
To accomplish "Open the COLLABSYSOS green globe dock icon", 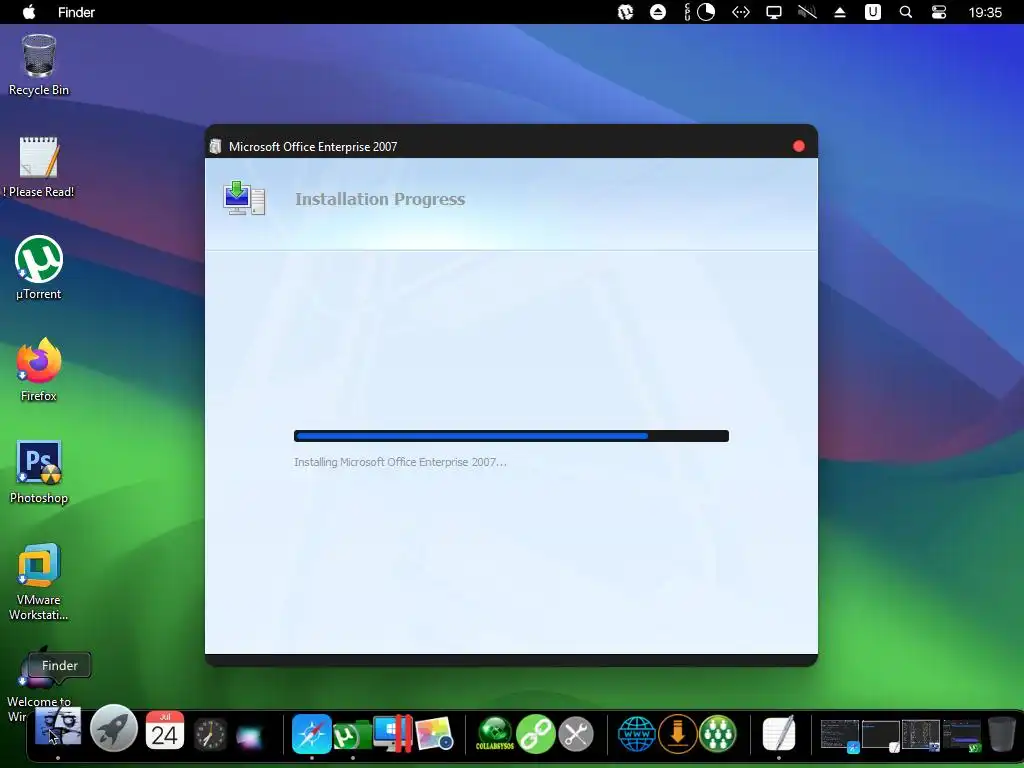I will [x=494, y=733].
